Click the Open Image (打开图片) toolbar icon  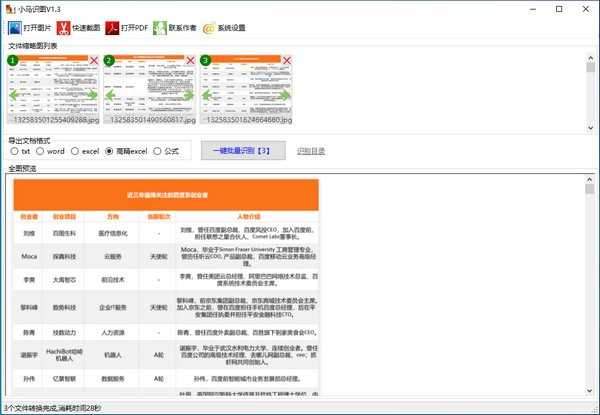click(x=15, y=28)
